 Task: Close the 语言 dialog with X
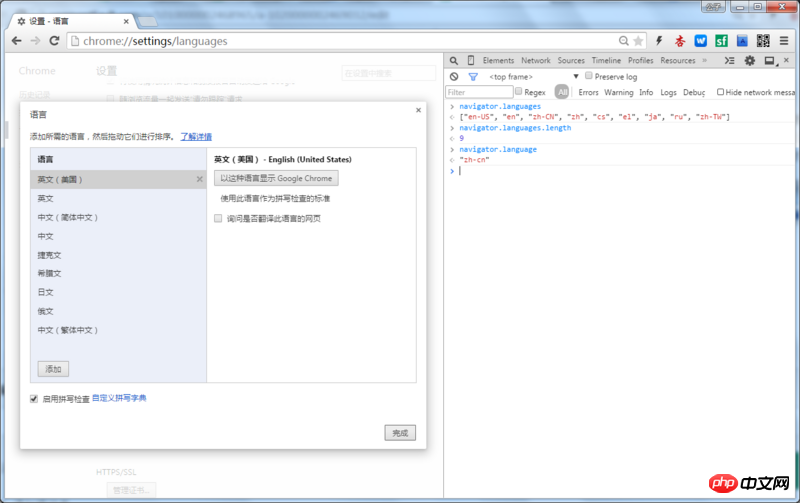coord(418,110)
